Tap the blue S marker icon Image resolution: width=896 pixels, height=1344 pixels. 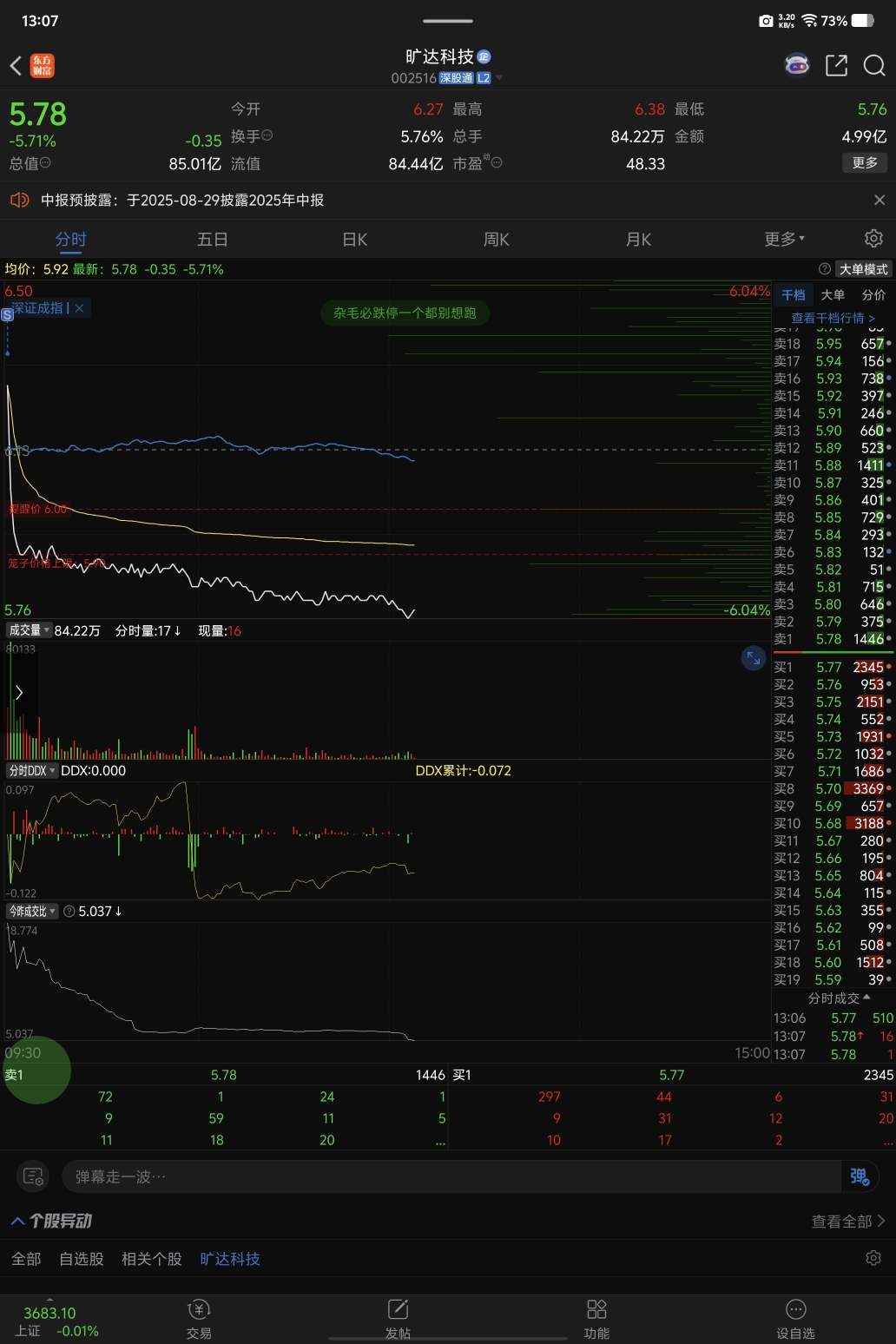point(8,315)
